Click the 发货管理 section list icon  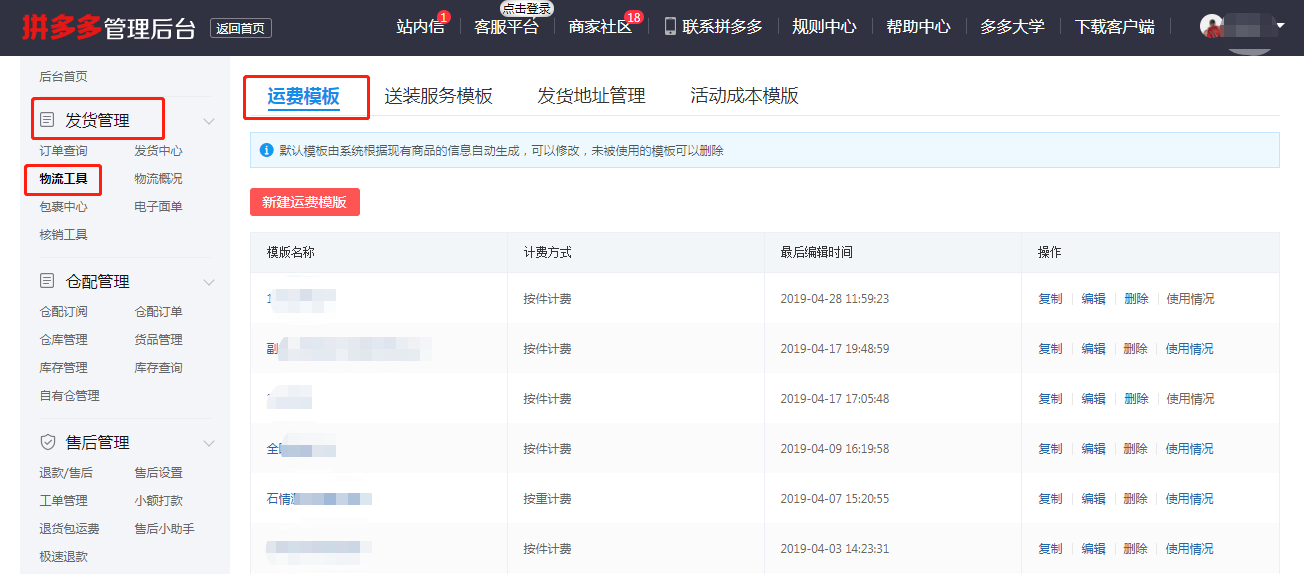pyautogui.click(x=47, y=120)
